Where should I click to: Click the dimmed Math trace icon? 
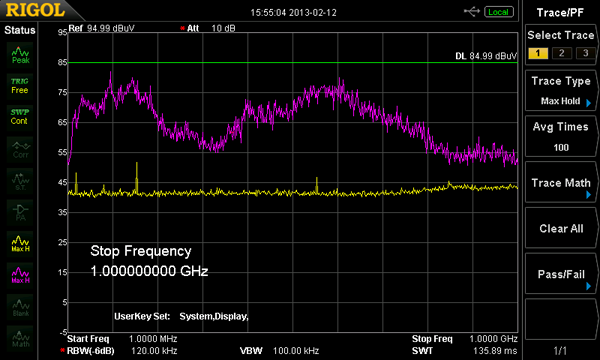coord(20,338)
